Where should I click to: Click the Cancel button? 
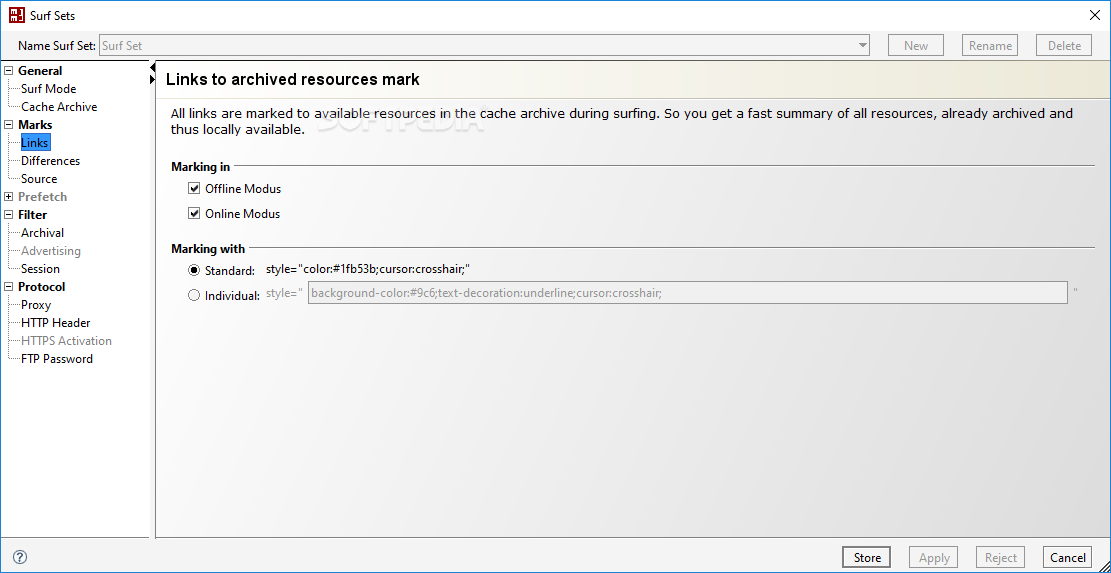pos(1067,557)
